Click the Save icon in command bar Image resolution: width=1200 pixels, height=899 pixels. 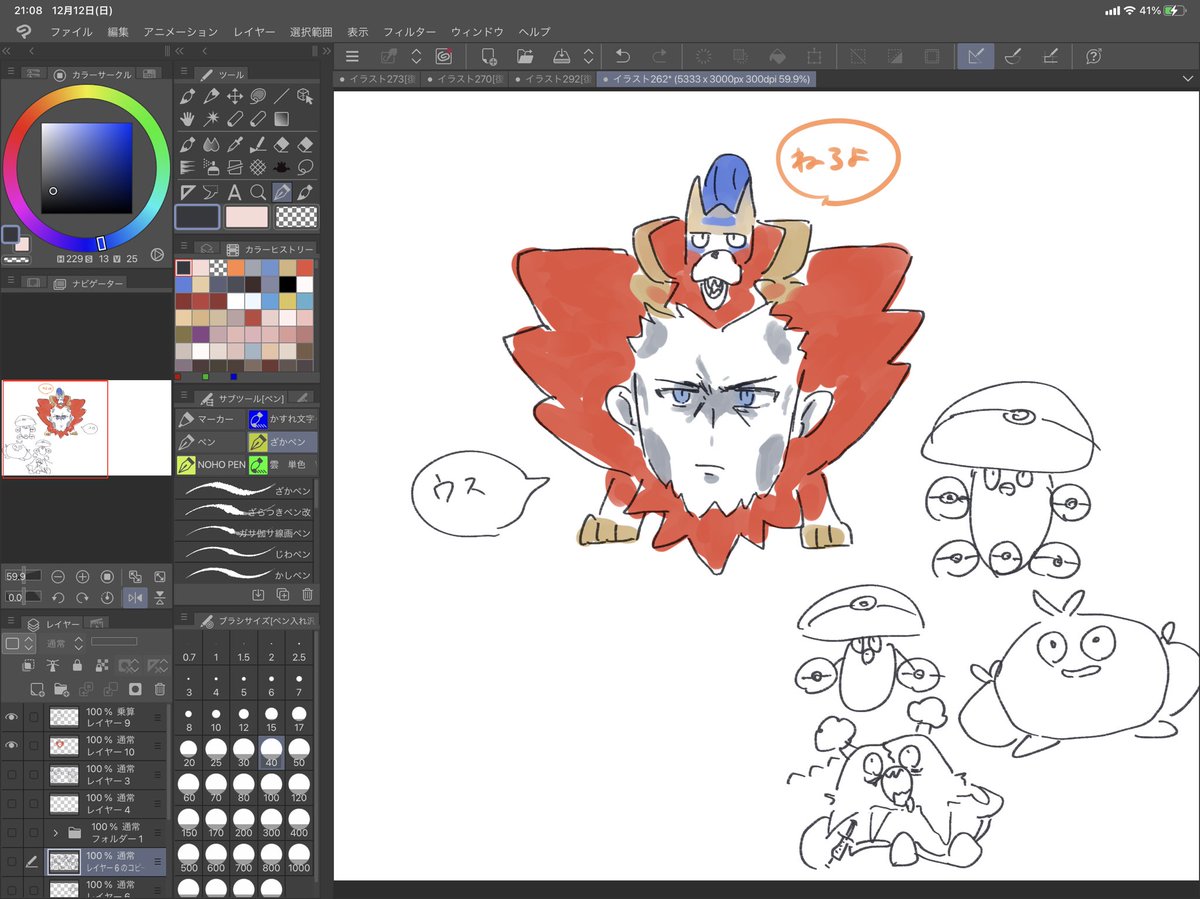pyautogui.click(x=562, y=56)
